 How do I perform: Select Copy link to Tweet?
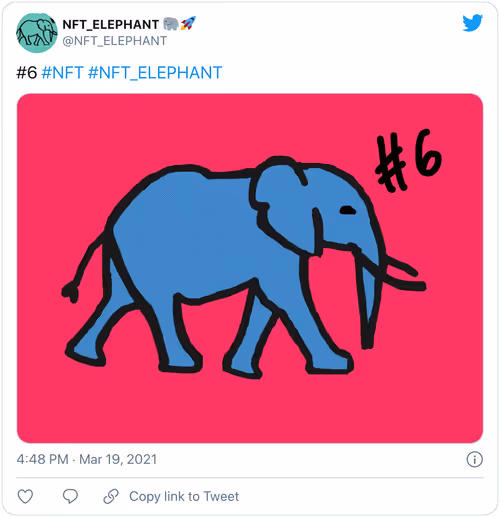coord(184,496)
